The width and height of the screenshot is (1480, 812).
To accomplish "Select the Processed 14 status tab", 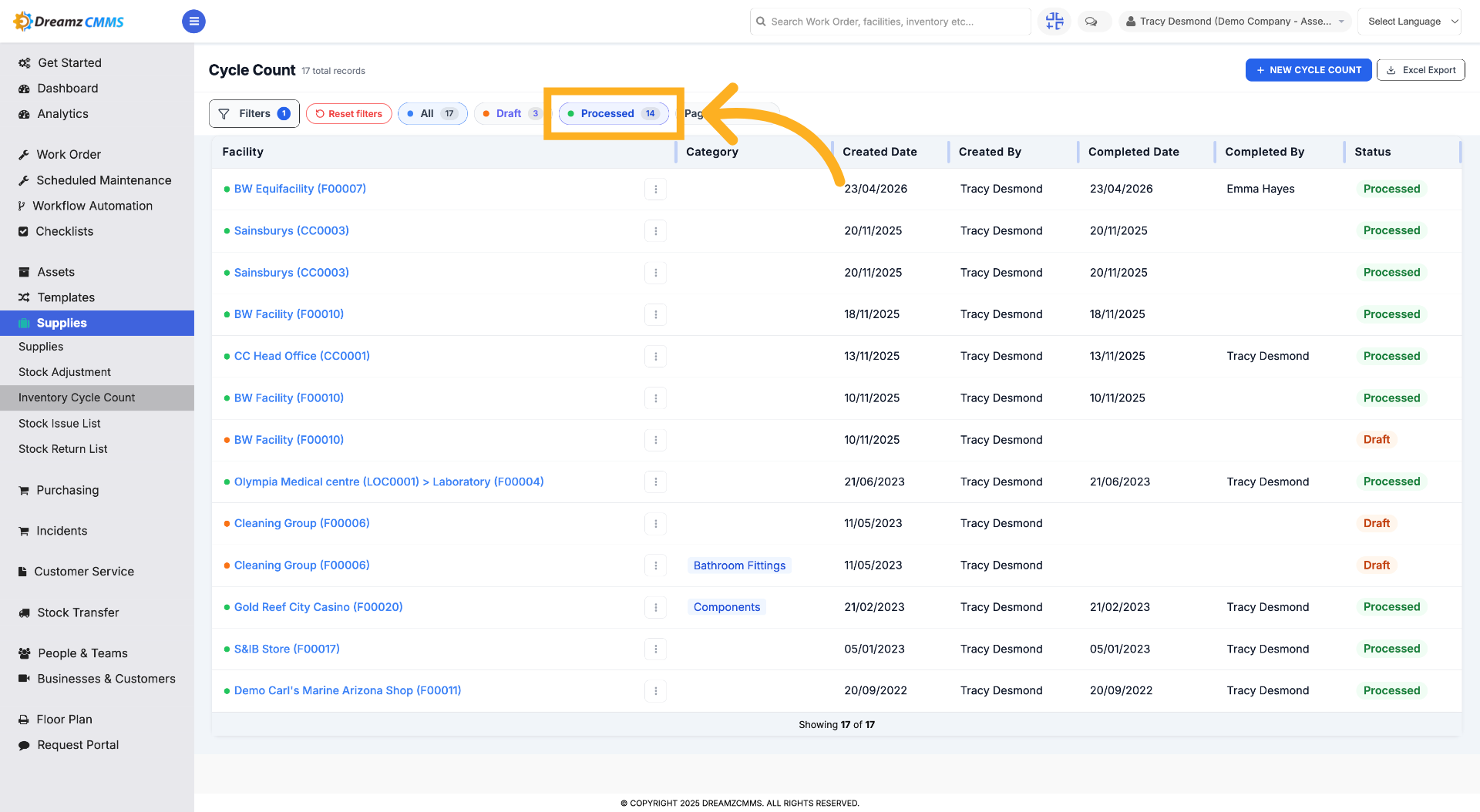I will pos(614,114).
